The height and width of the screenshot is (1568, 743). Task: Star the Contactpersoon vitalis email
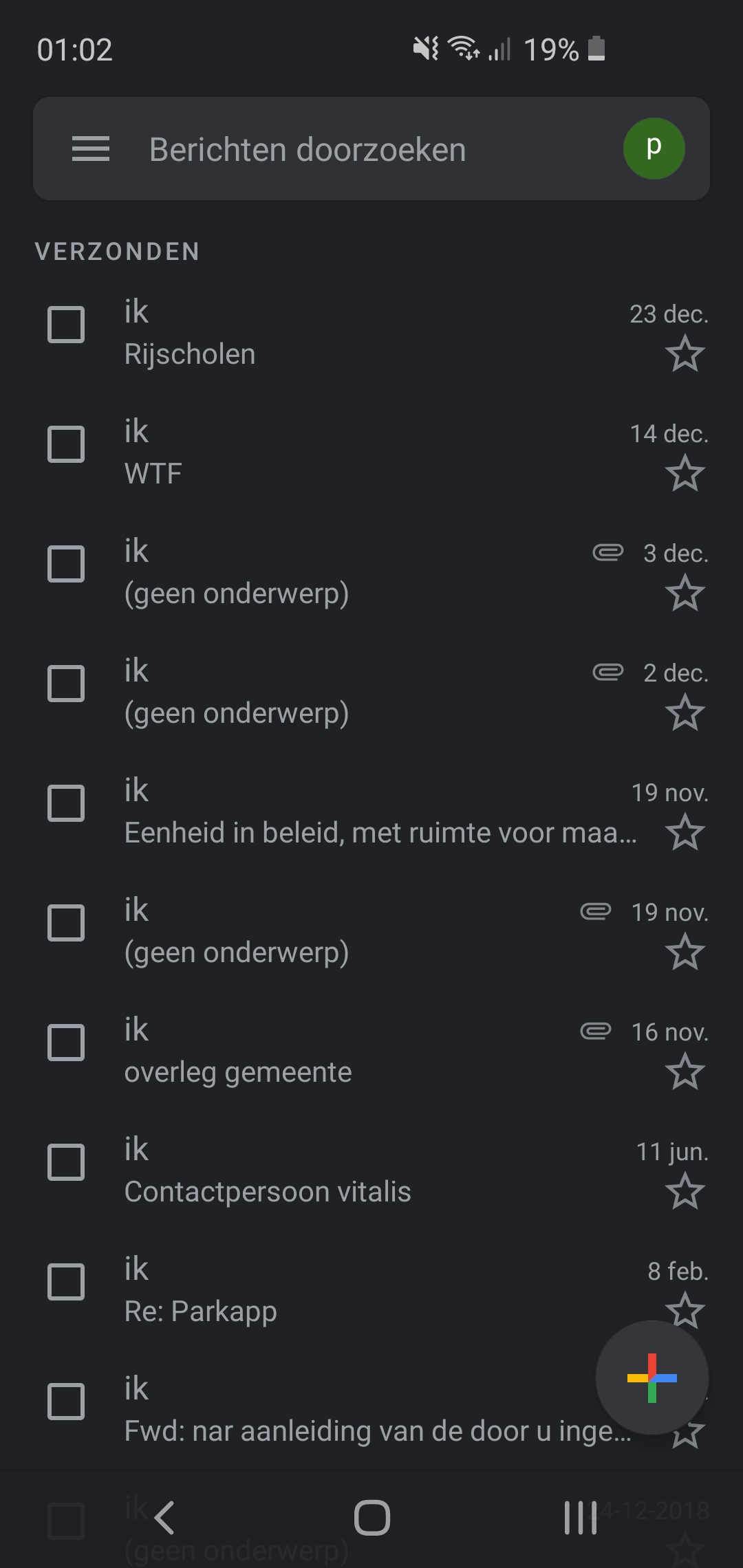pyautogui.click(x=685, y=1192)
